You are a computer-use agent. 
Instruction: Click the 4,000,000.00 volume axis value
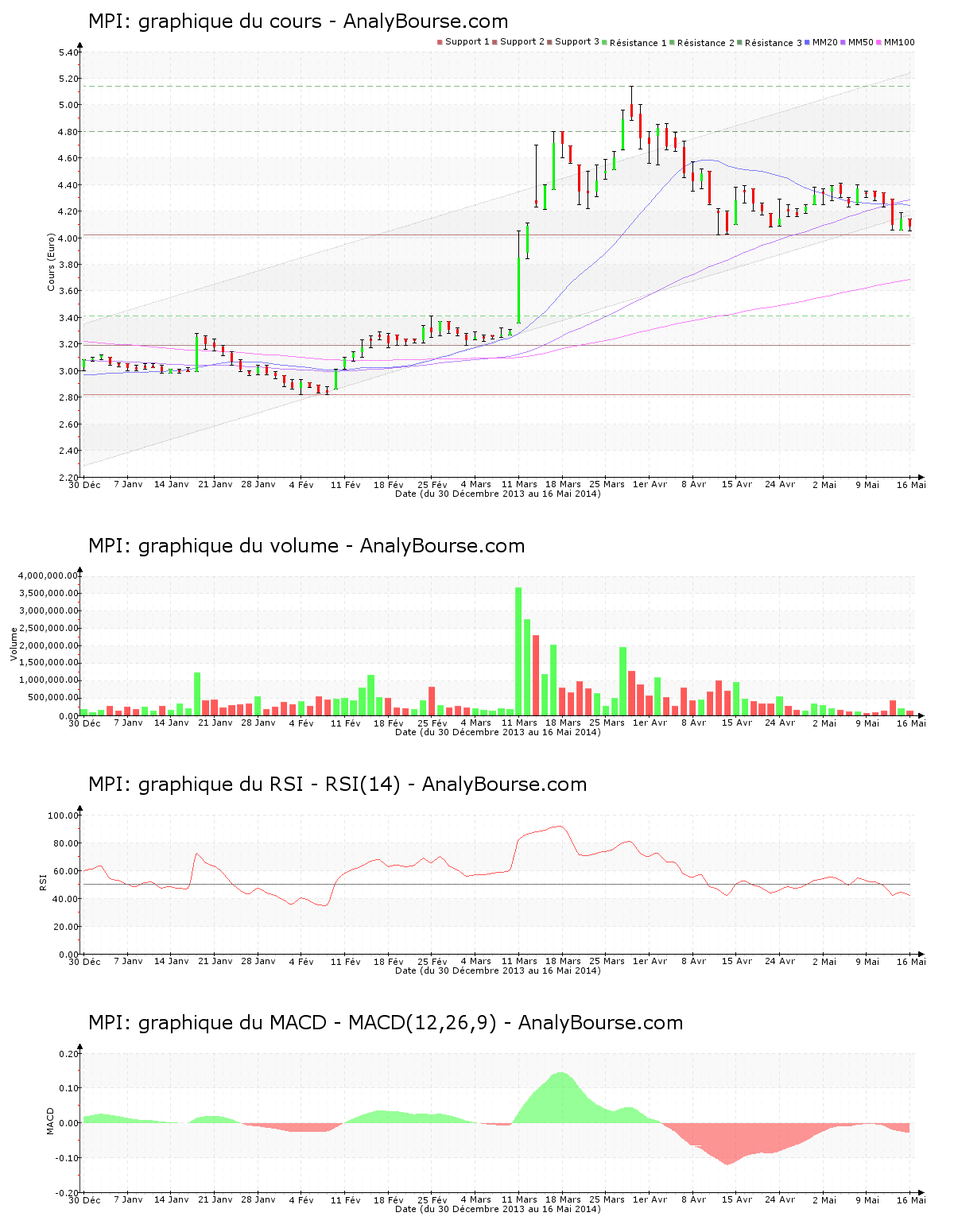point(48,575)
